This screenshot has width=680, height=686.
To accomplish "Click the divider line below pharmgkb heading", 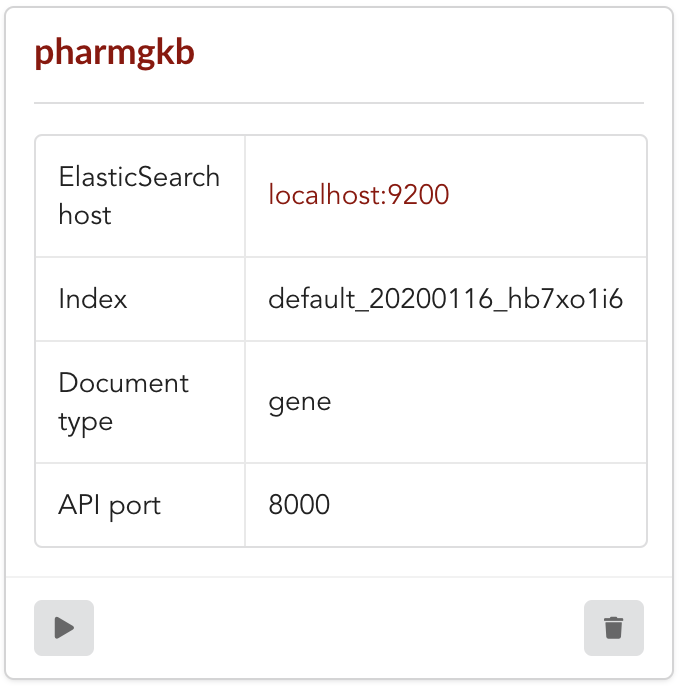I will click(339, 103).
